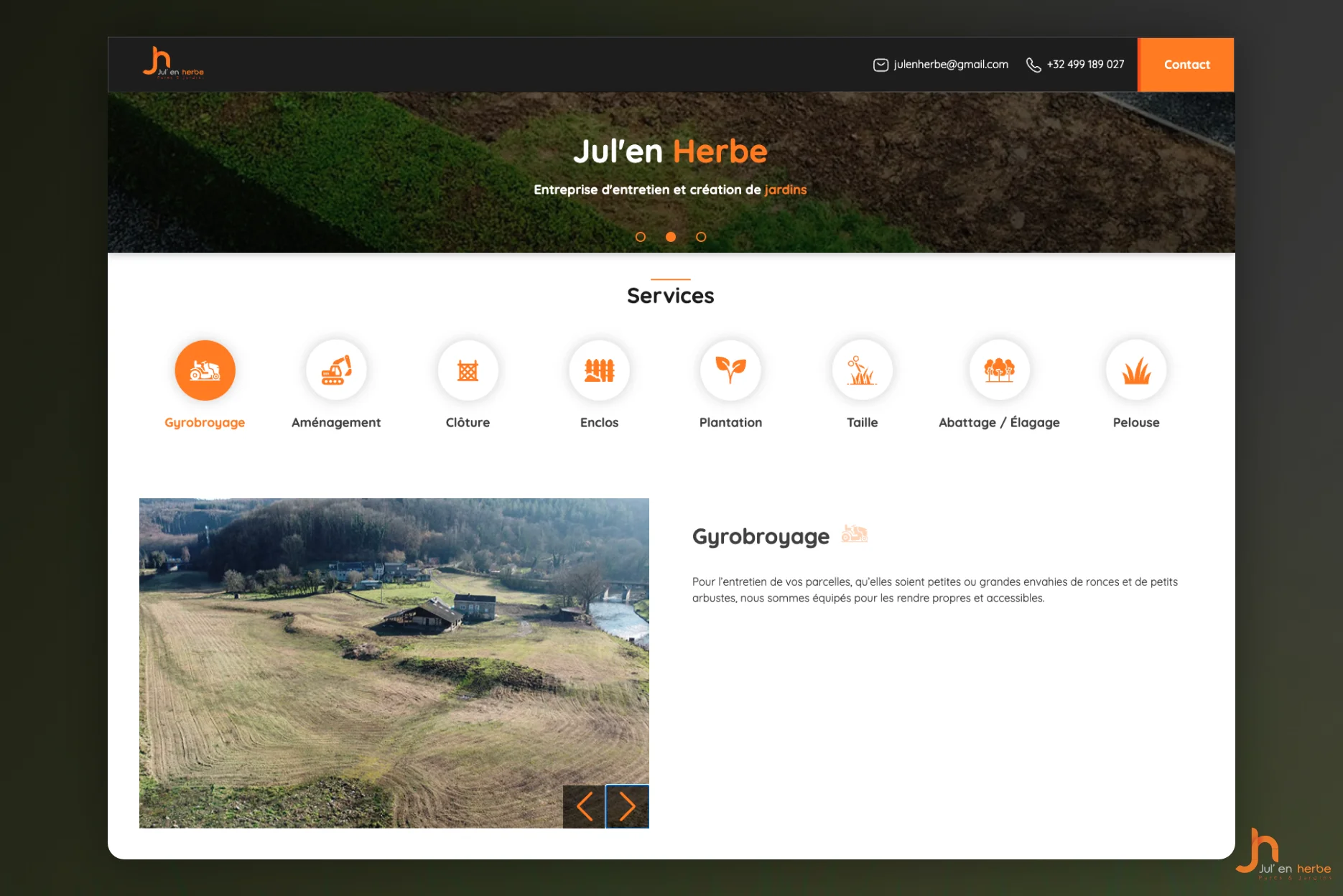Viewport: 1343px width, 896px height.
Task: Switch to the first hero slide dot
Action: [x=641, y=237]
